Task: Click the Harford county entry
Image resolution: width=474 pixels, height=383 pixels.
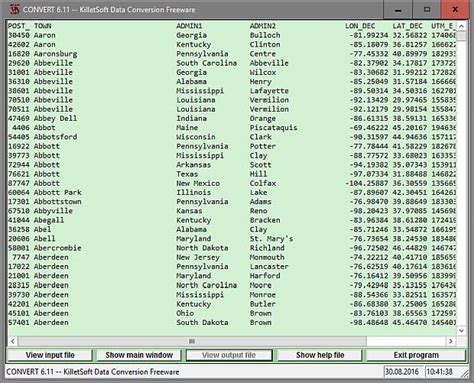Action: tap(265, 276)
